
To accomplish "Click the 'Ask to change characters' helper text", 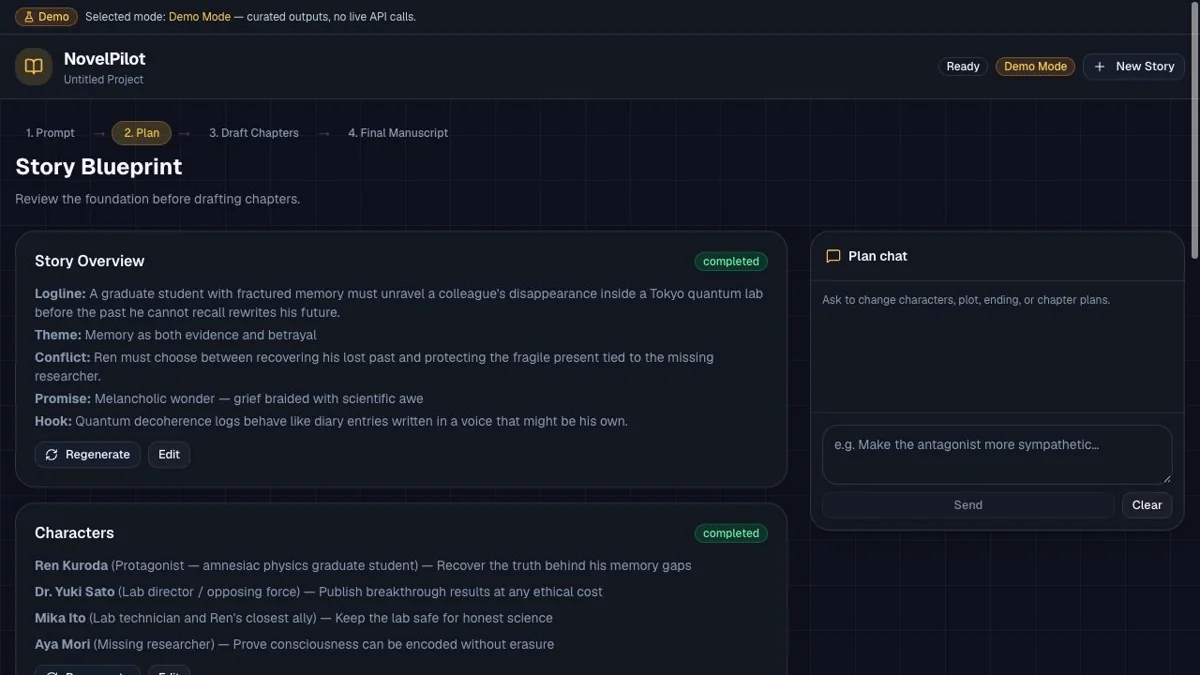I will click(966, 300).
